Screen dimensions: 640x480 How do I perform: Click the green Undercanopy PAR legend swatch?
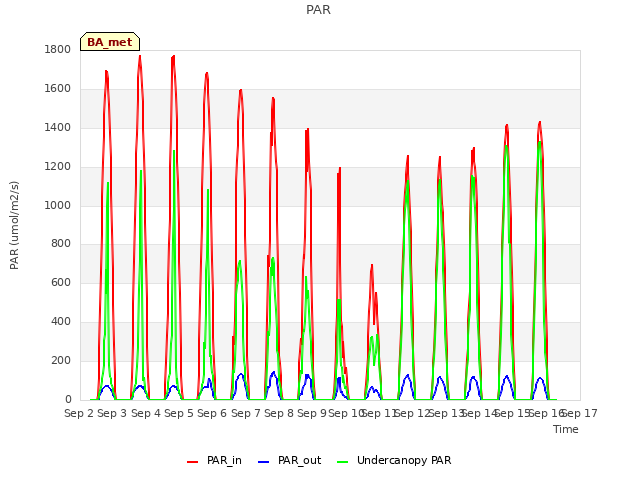point(343,462)
